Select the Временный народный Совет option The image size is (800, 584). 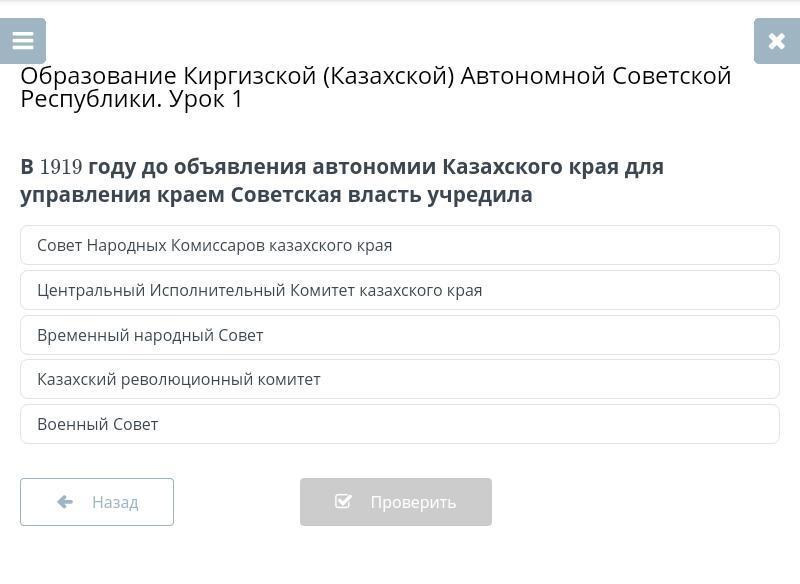pos(400,335)
